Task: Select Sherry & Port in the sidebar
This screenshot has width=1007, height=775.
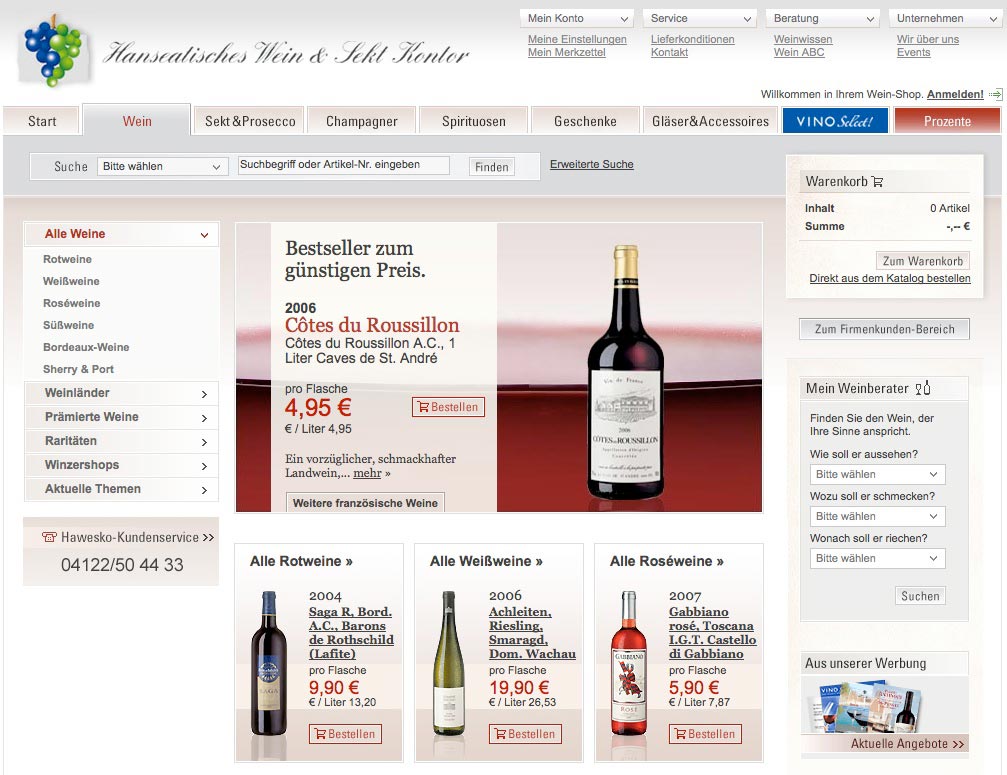Action: tap(78, 369)
